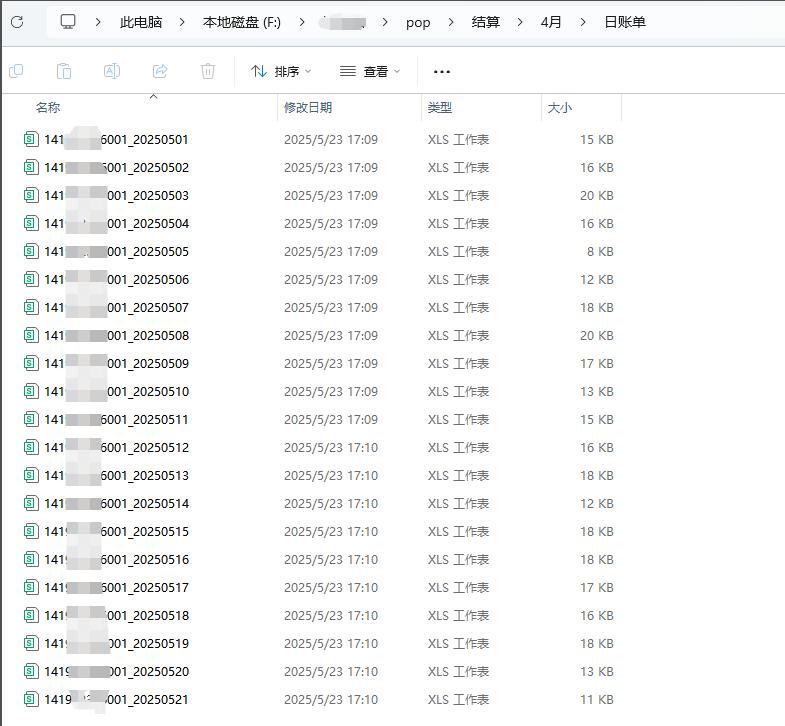Click XLS 工作表 type of file _20250508

tap(458, 335)
